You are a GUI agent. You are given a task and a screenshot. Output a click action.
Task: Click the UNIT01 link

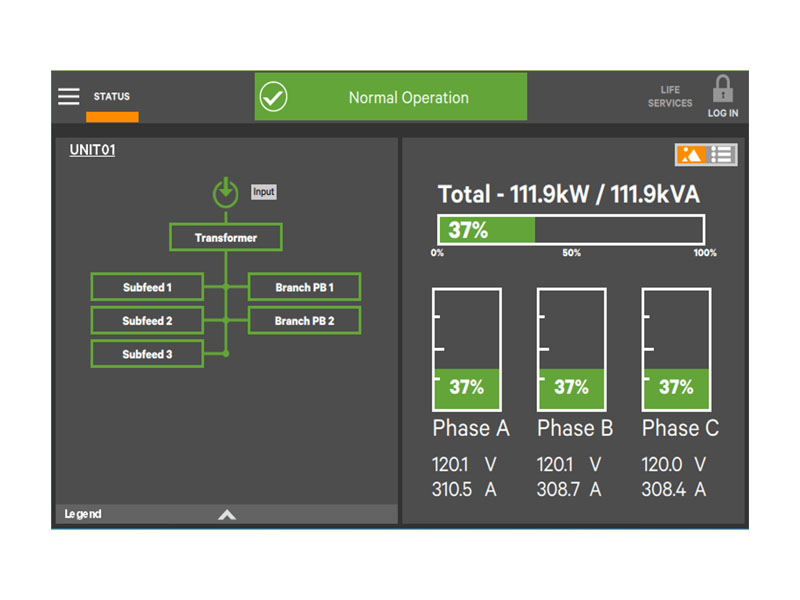[x=92, y=150]
